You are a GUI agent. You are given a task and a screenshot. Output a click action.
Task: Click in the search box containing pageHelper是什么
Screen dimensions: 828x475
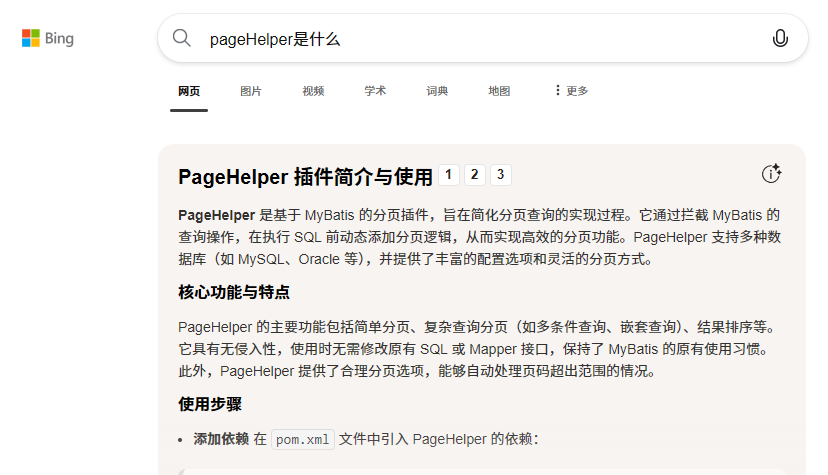(x=483, y=39)
